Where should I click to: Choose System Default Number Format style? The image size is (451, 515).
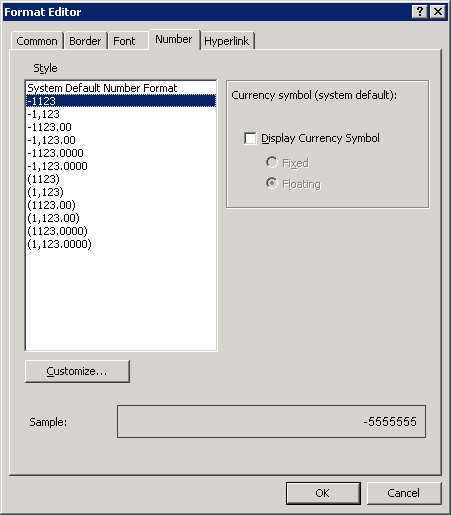(x=121, y=88)
